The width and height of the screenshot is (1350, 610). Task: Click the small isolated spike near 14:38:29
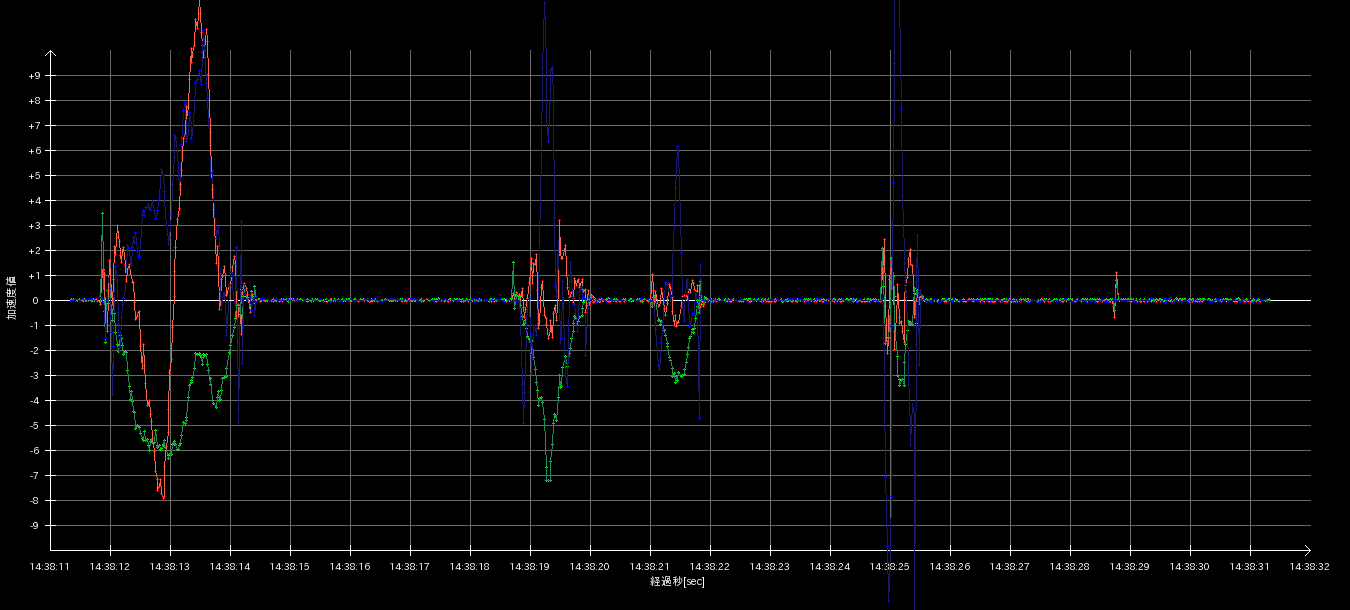click(x=1116, y=274)
